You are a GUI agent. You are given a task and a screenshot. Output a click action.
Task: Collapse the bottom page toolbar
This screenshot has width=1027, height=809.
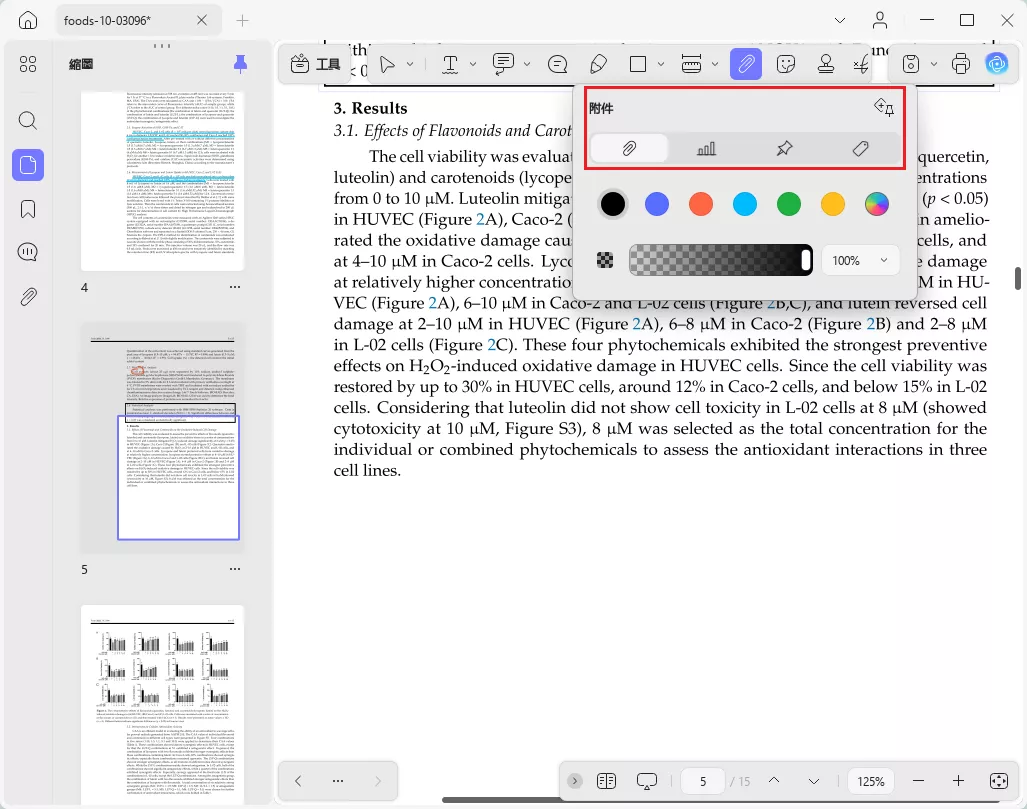[574, 781]
